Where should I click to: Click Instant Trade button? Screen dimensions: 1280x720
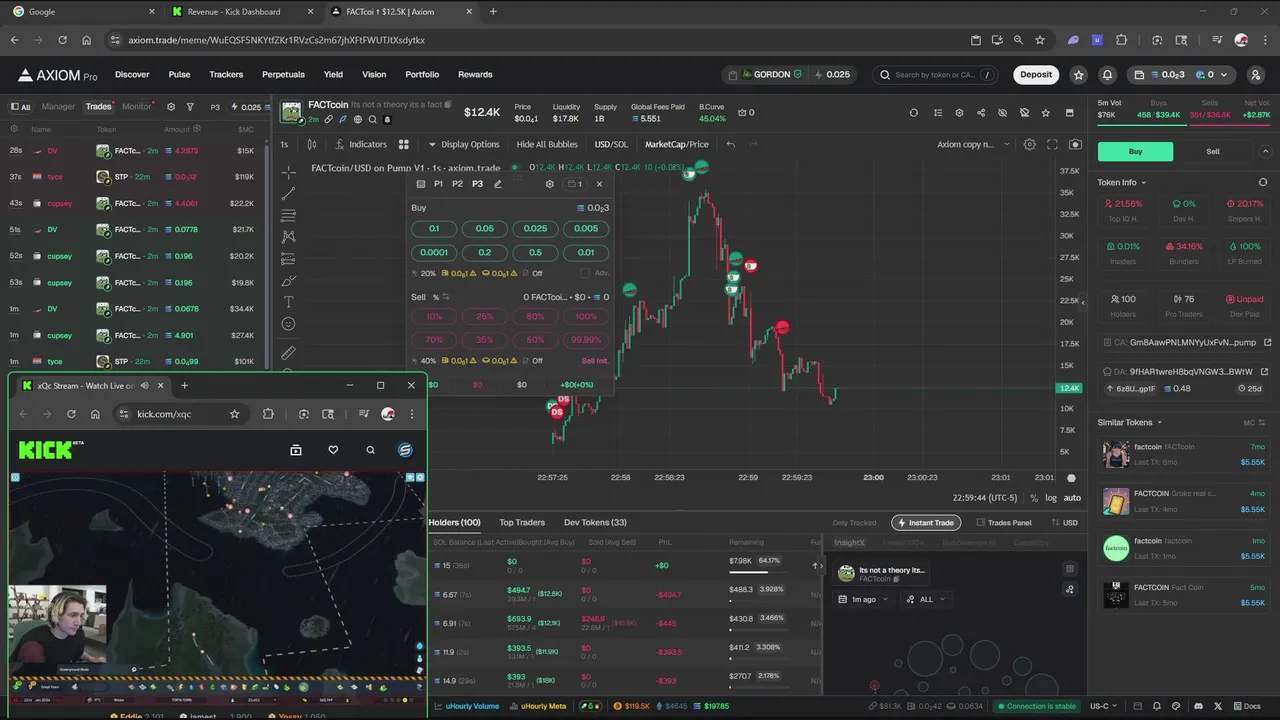pyautogui.click(x=925, y=522)
